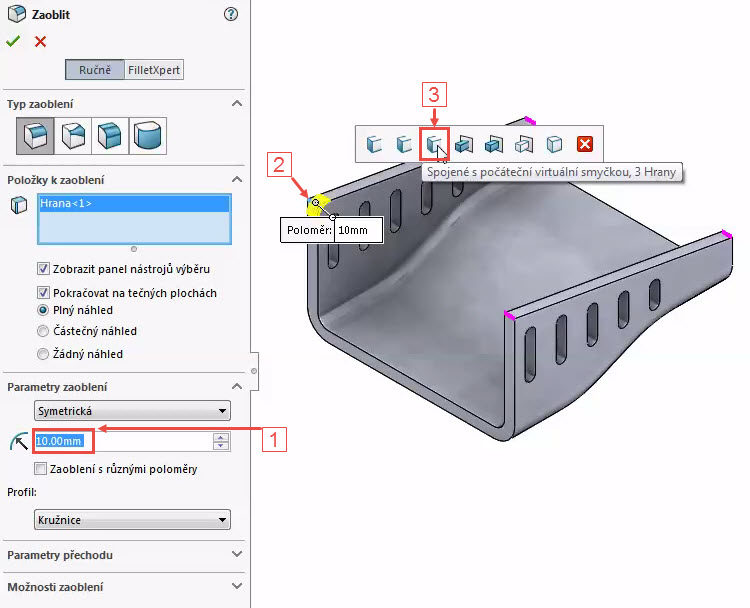Select full round fillet type icon

tap(148, 136)
